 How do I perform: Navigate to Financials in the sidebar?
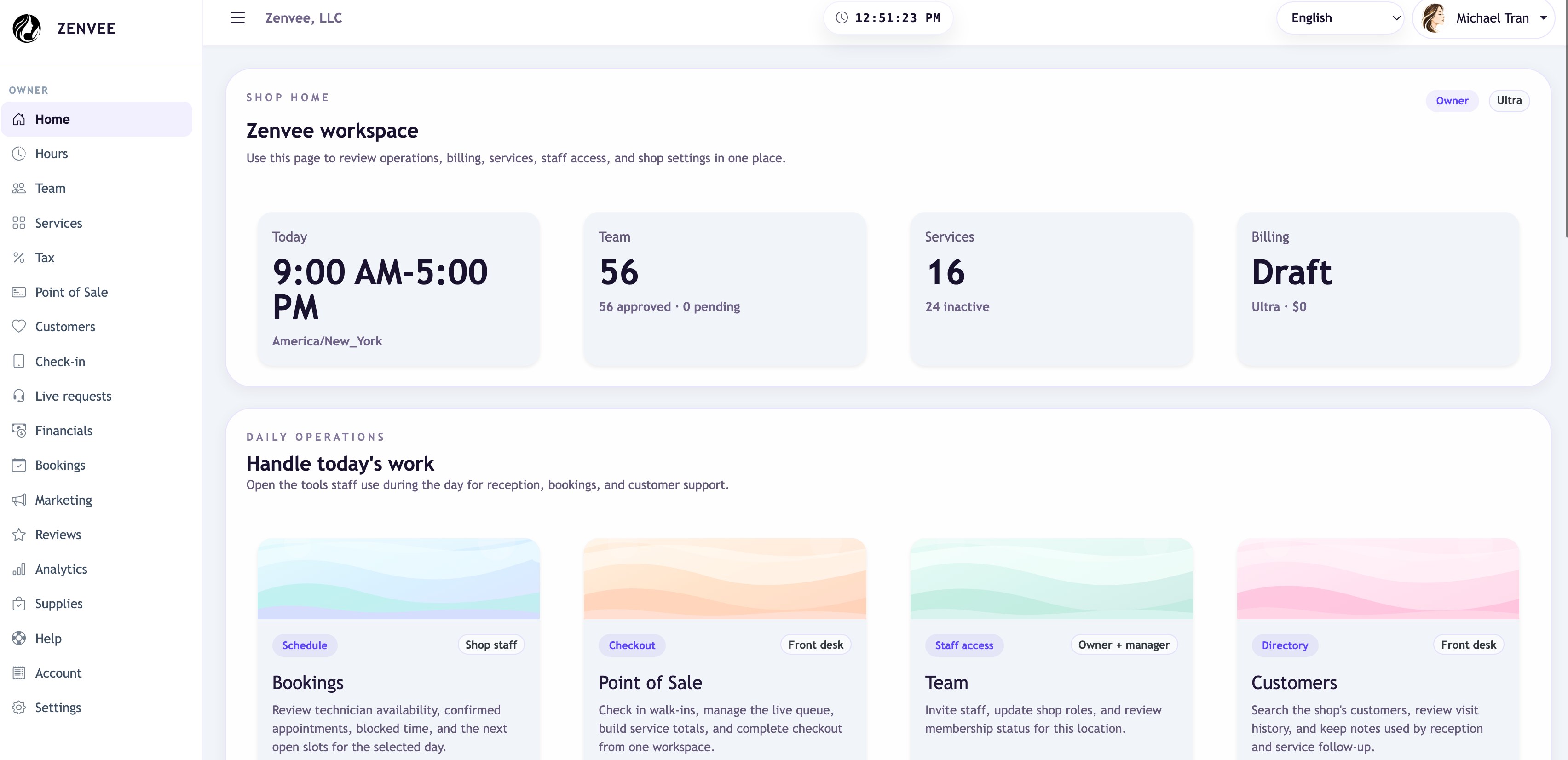click(x=97, y=430)
